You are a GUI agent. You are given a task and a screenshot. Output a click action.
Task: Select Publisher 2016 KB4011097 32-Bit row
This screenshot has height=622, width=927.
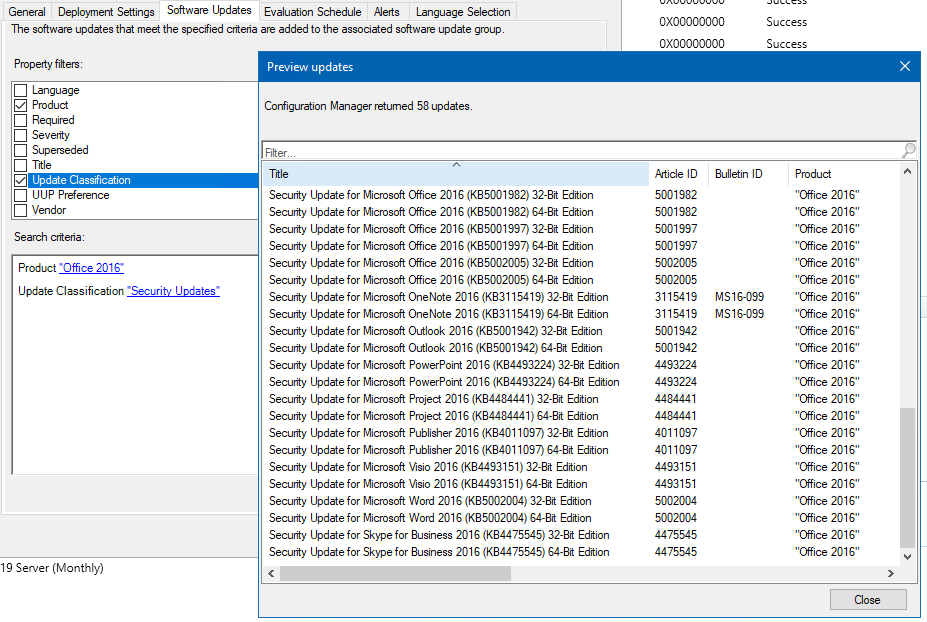[581, 433]
